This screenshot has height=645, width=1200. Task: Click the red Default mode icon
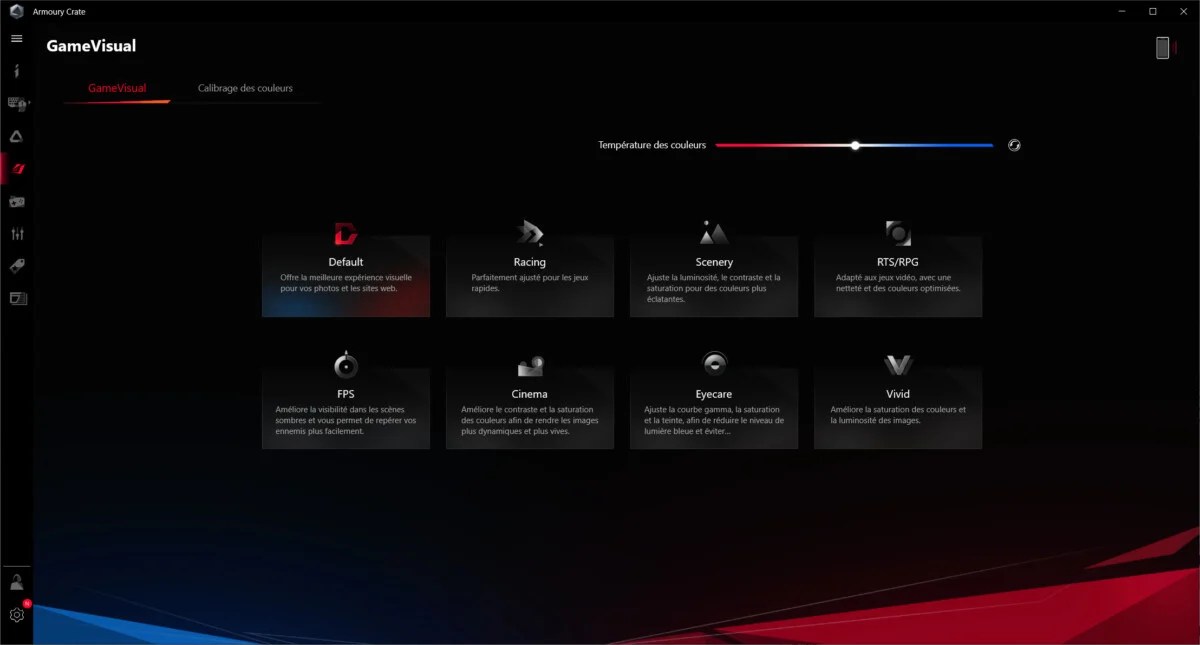[345, 234]
